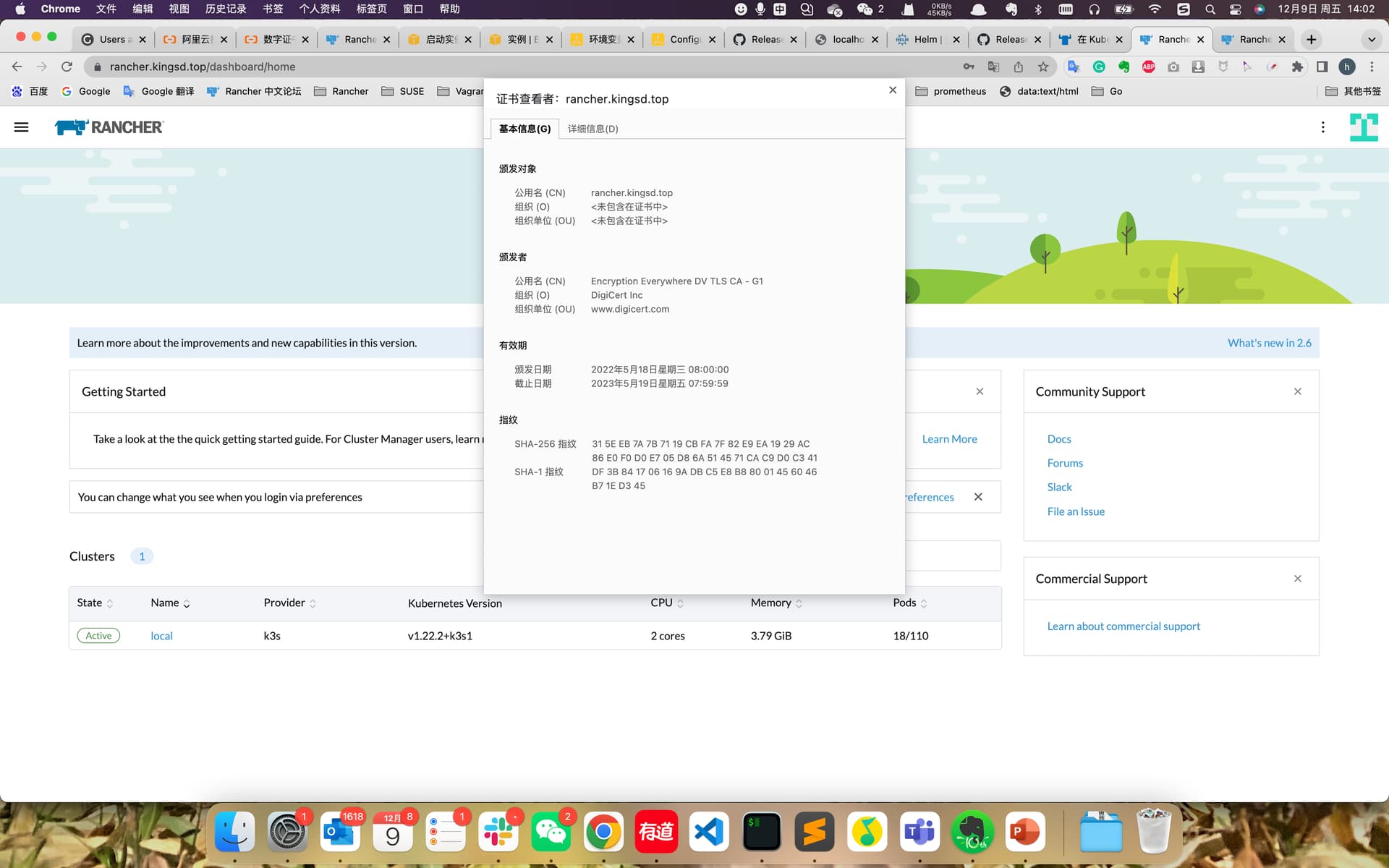Toggle Chrome side panel icon
The image size is (1389, 868).
(x=1322, y=67)
